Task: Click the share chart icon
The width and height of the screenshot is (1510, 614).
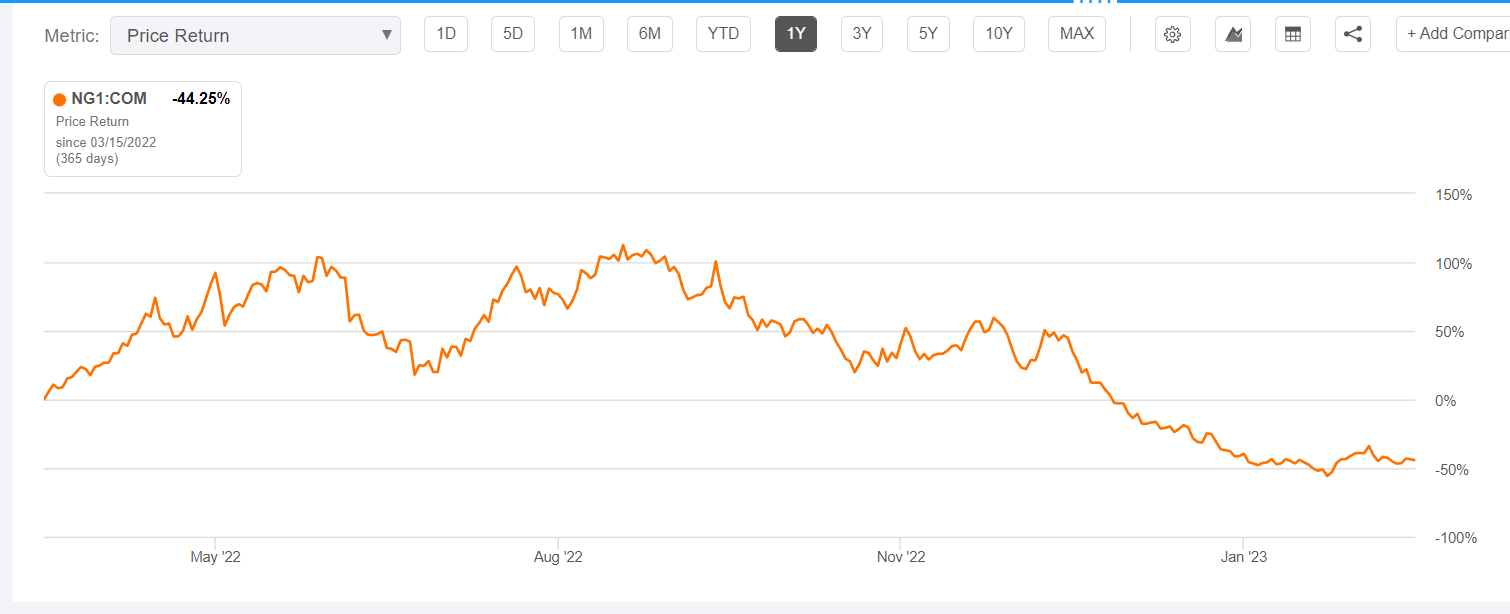Action: pos(1353,35)
